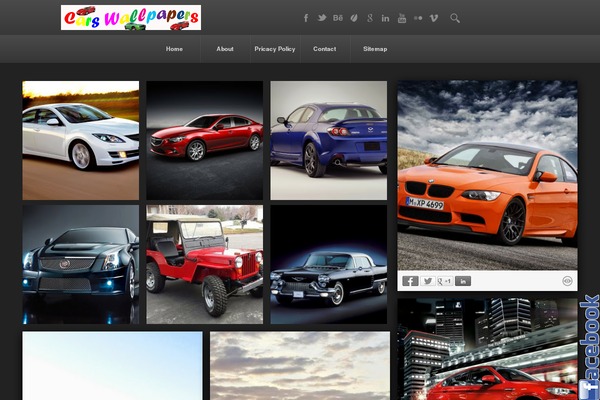Viewport: 600px width, 400px height.
Task: Open the red Mazda sedan thumbnail
Action: tap(205, 140)
